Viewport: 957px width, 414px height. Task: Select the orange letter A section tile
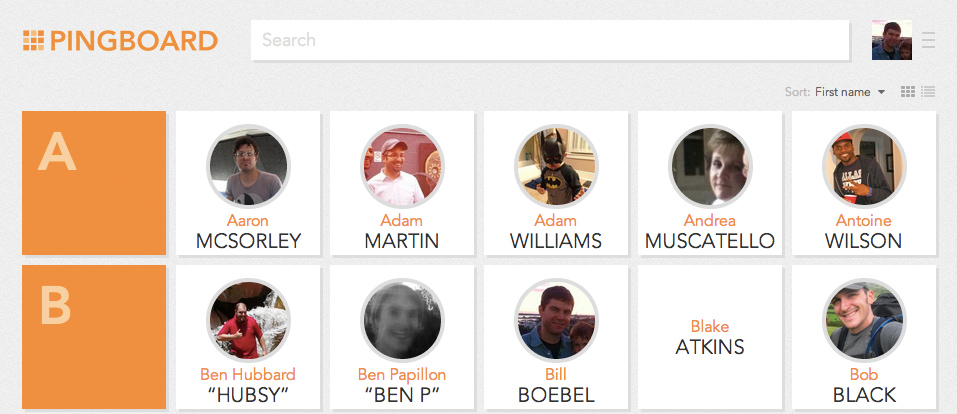(94, 183)
